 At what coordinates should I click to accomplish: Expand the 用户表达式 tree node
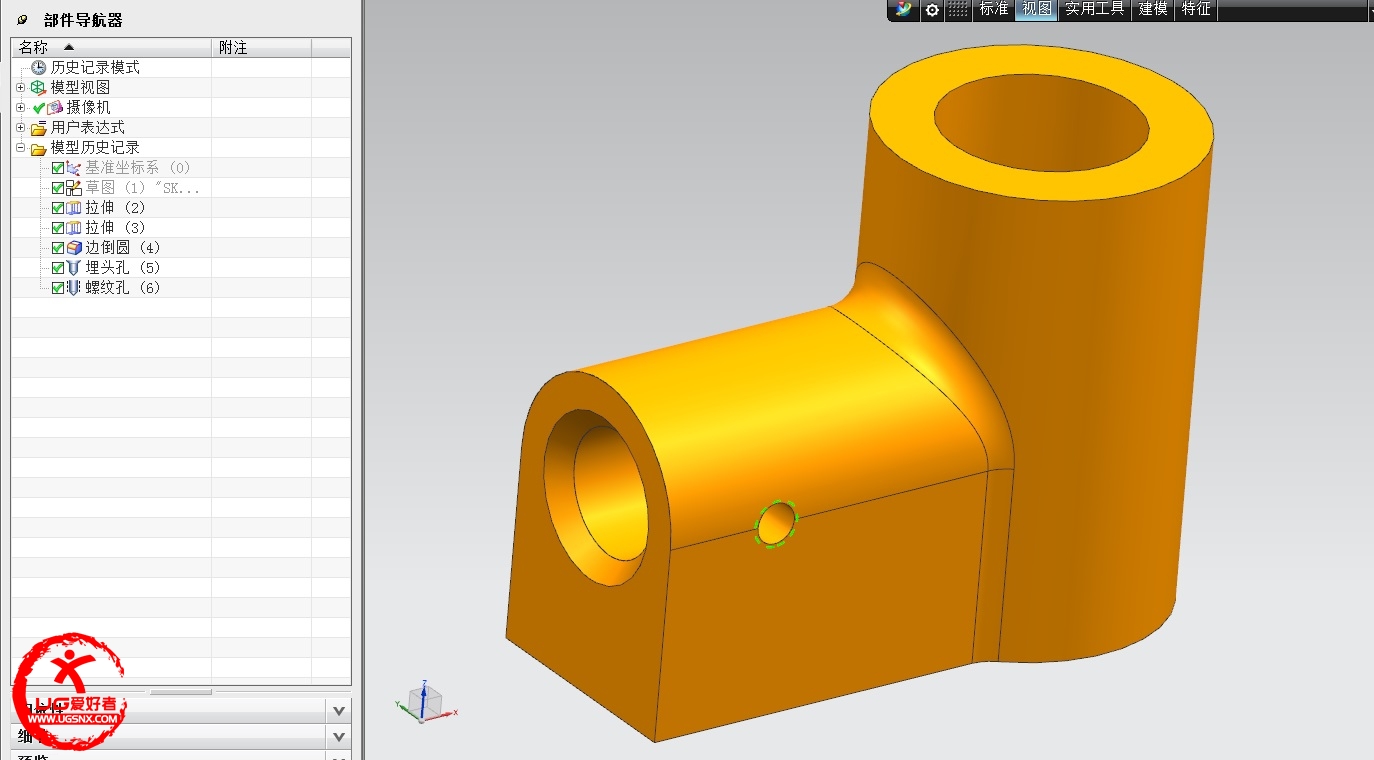(20, 127)
